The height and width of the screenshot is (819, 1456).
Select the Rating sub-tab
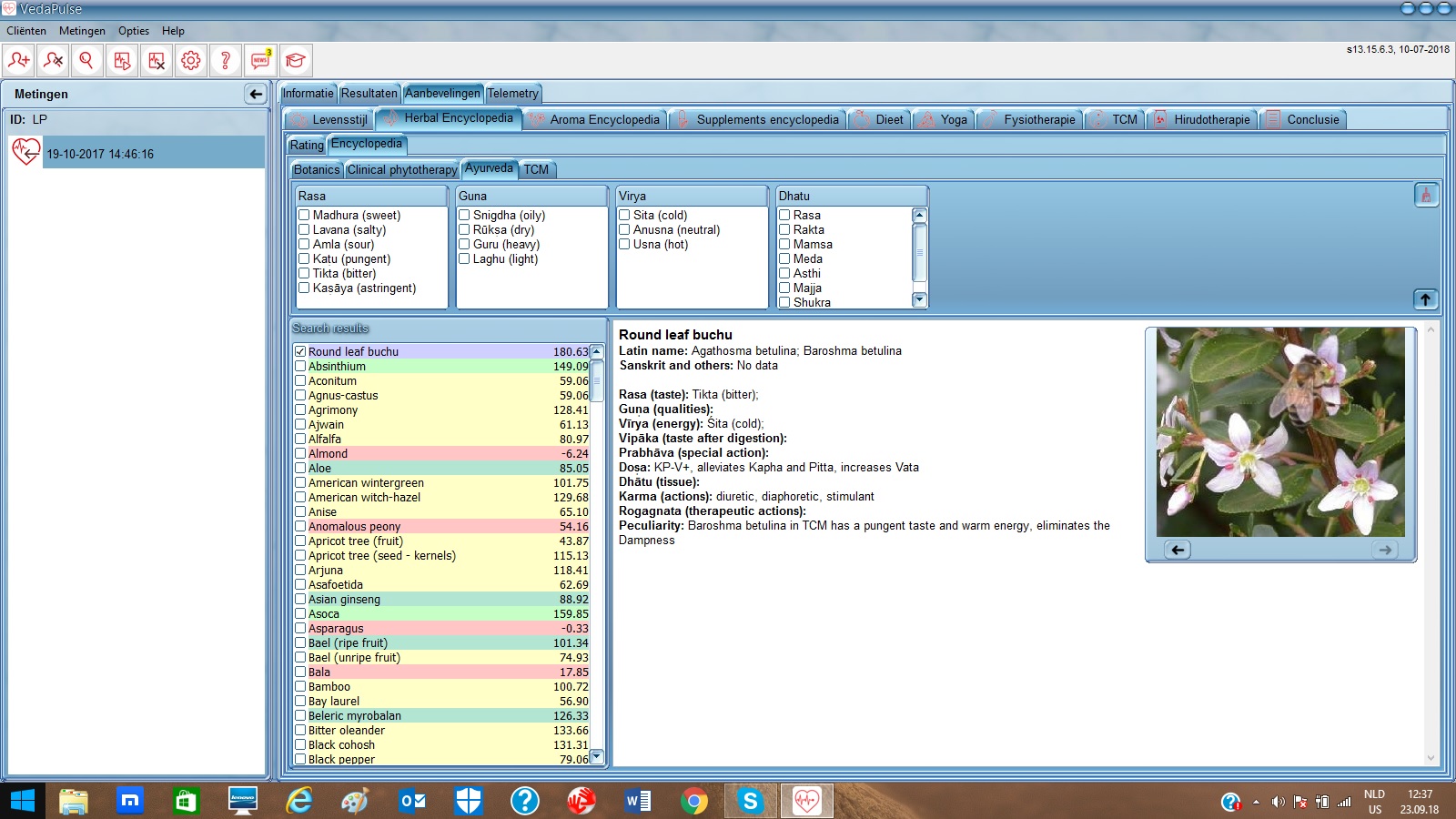click(x=307, y=145)
